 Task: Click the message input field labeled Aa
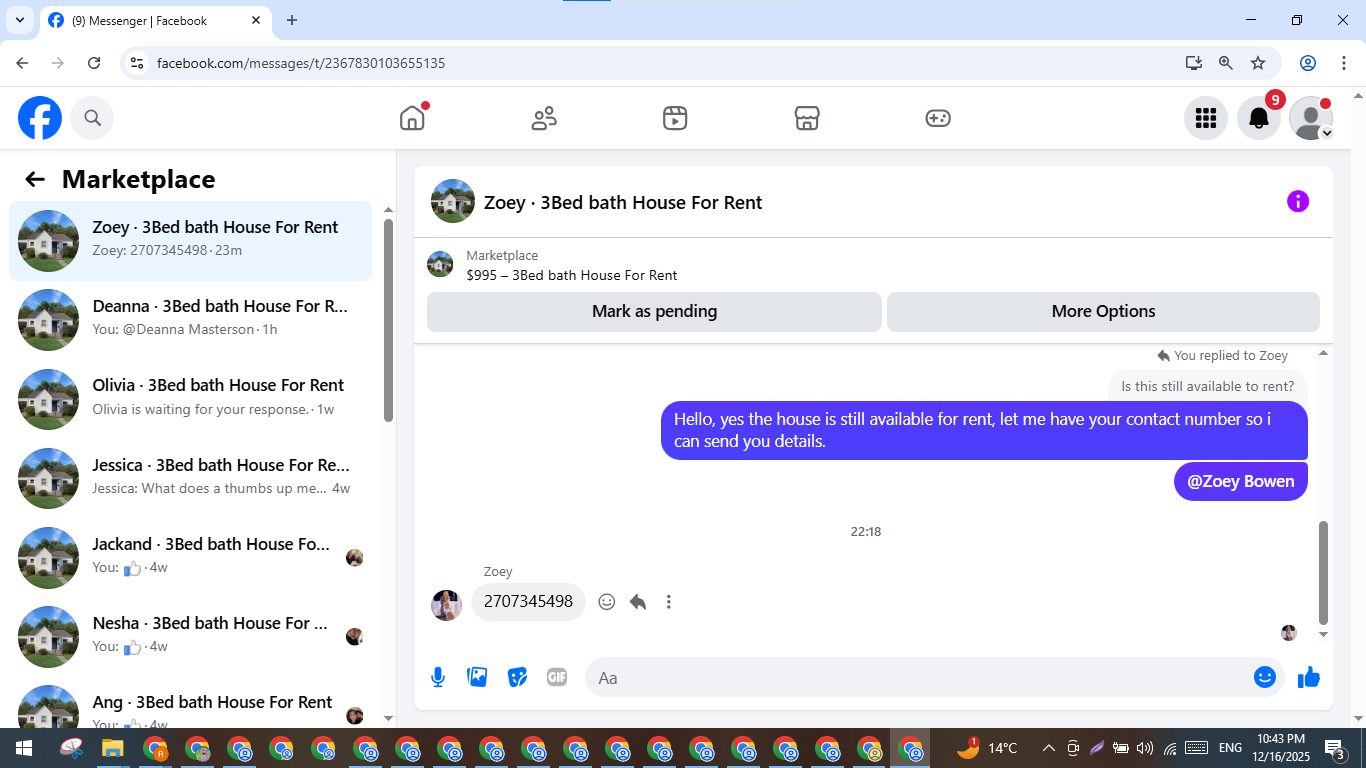(916, 678)
